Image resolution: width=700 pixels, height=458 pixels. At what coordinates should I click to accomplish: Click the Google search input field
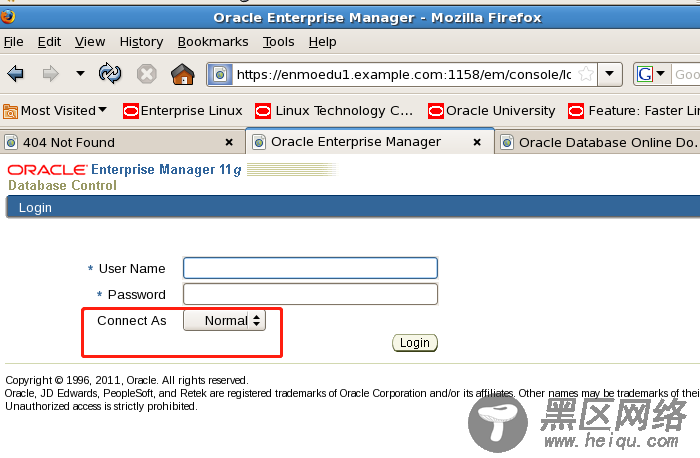(686, 74)
